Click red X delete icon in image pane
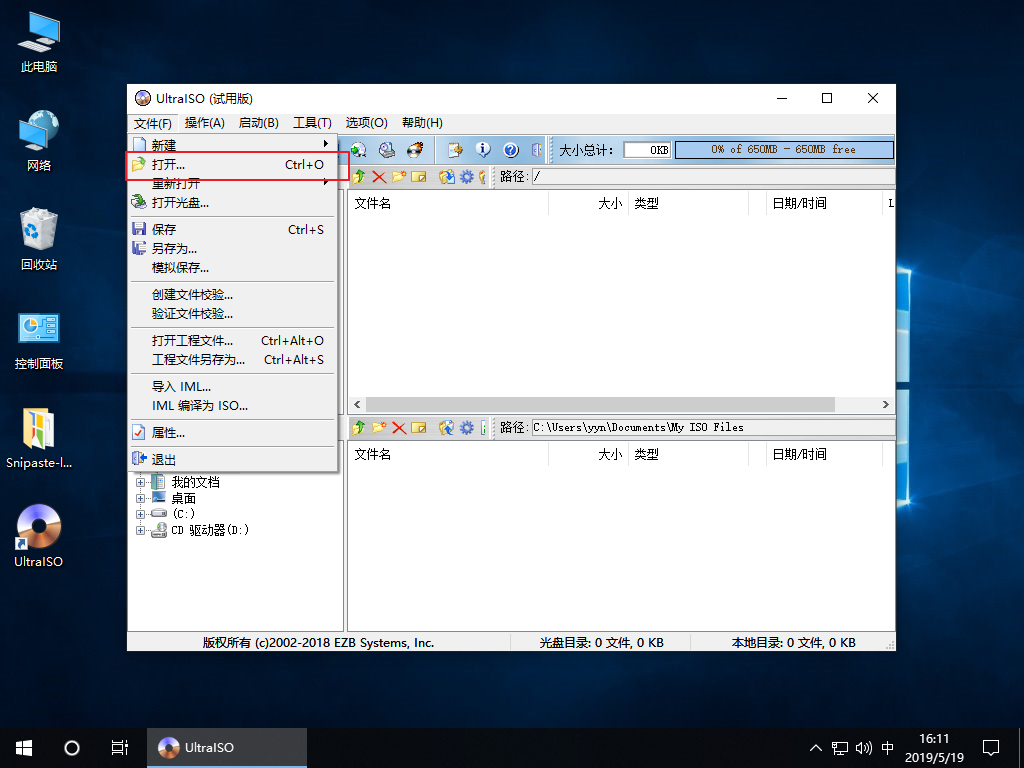Image resolution: width=1024 pixels, height=768 pixels. click(x=379, y=176)
